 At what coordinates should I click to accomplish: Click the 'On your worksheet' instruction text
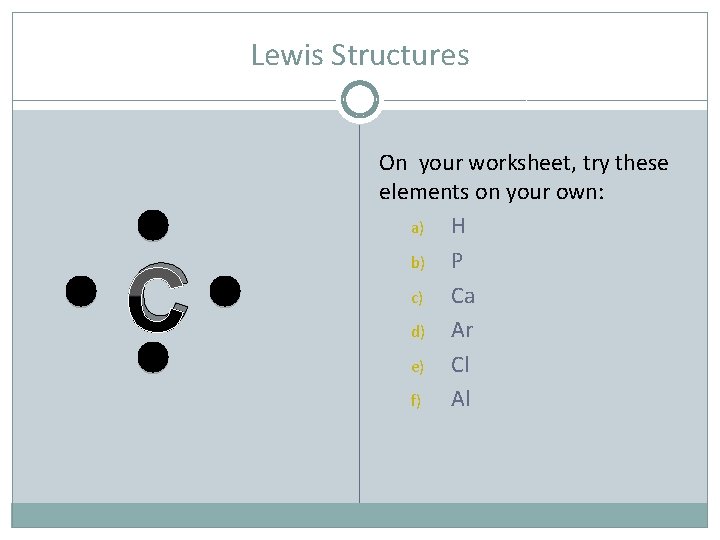click(x=523, y=163)
